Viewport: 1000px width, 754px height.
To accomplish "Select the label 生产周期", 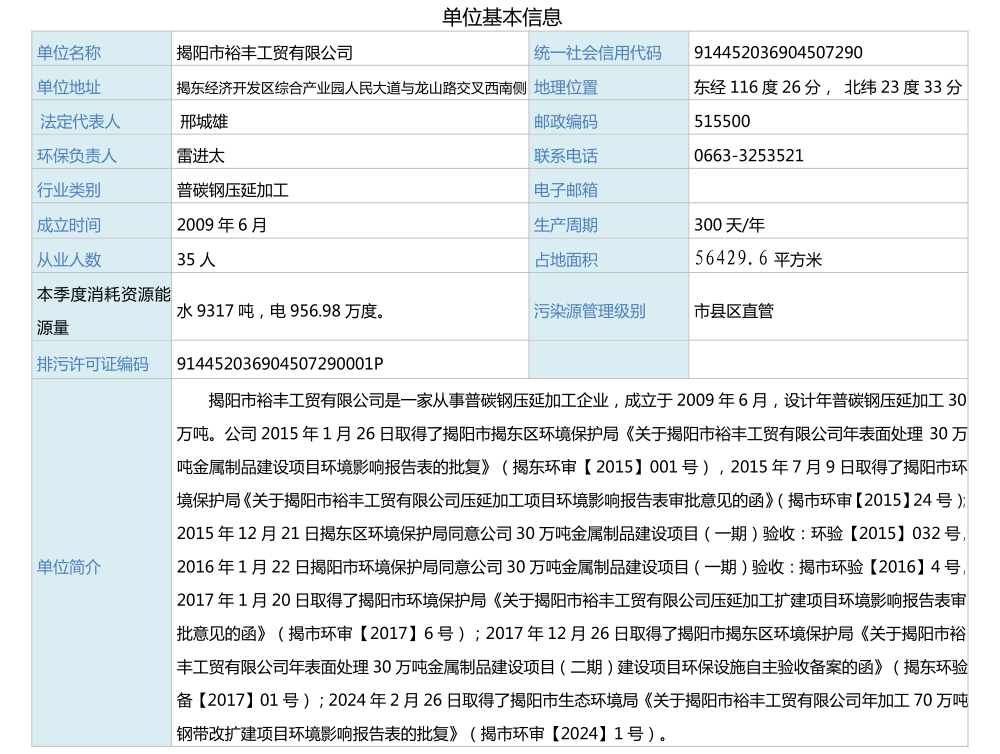I will pos(566,225).
